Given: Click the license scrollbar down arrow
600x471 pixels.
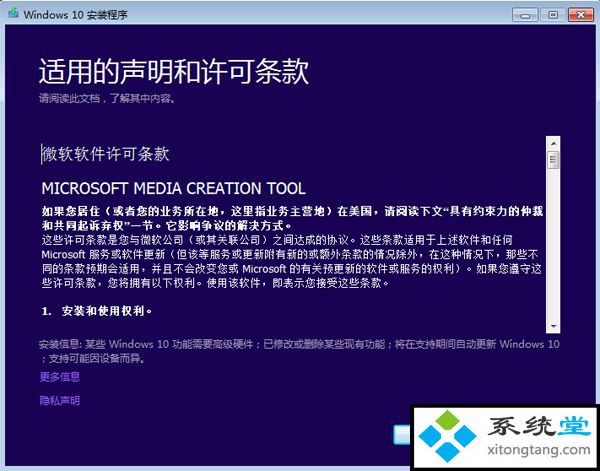Looking at the screenshot, I should click(x=553, y=326).
